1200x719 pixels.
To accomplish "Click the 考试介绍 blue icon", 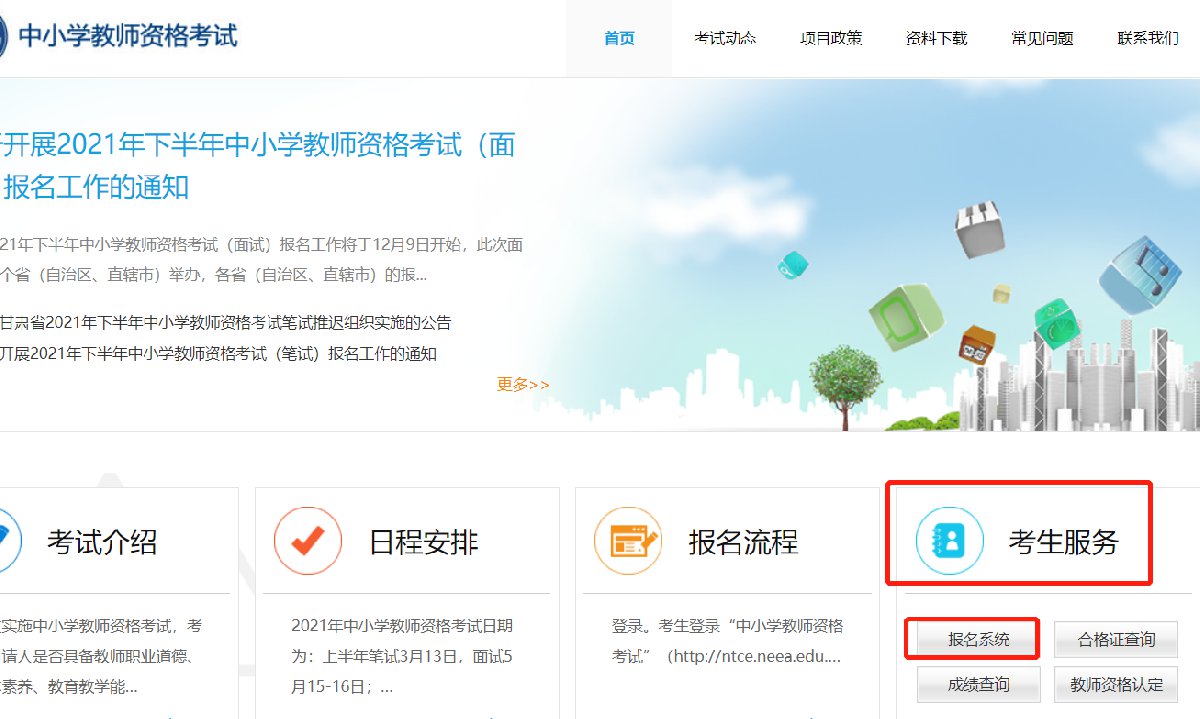I will point(10,541).
